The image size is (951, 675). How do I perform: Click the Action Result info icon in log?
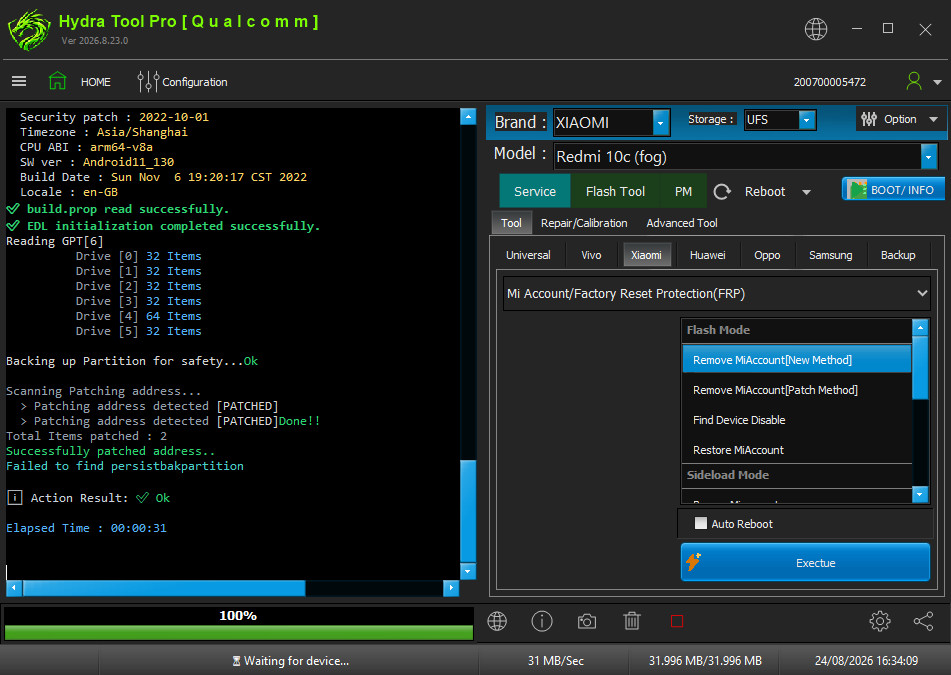(15, 498)
